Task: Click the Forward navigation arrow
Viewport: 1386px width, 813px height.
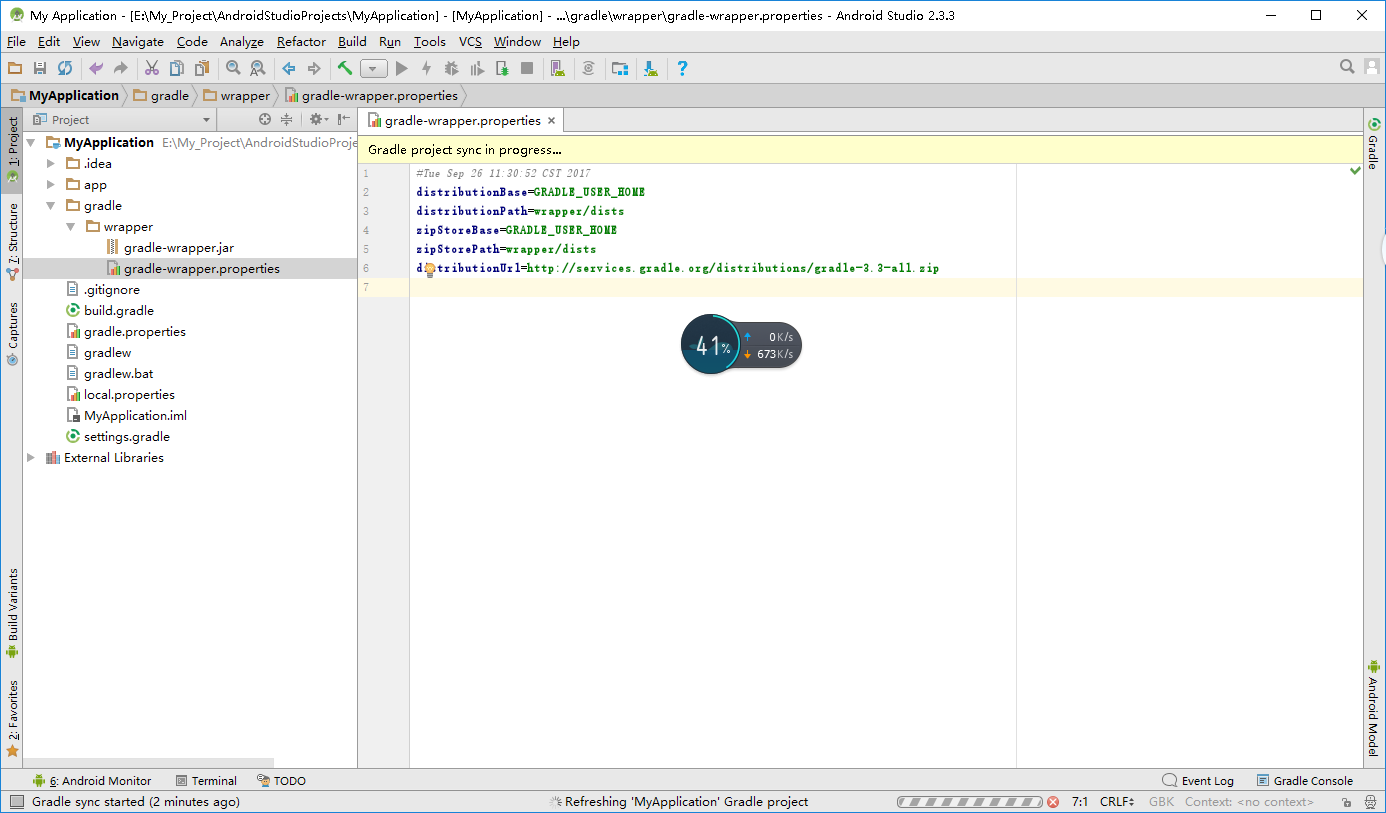Action: 314,68
